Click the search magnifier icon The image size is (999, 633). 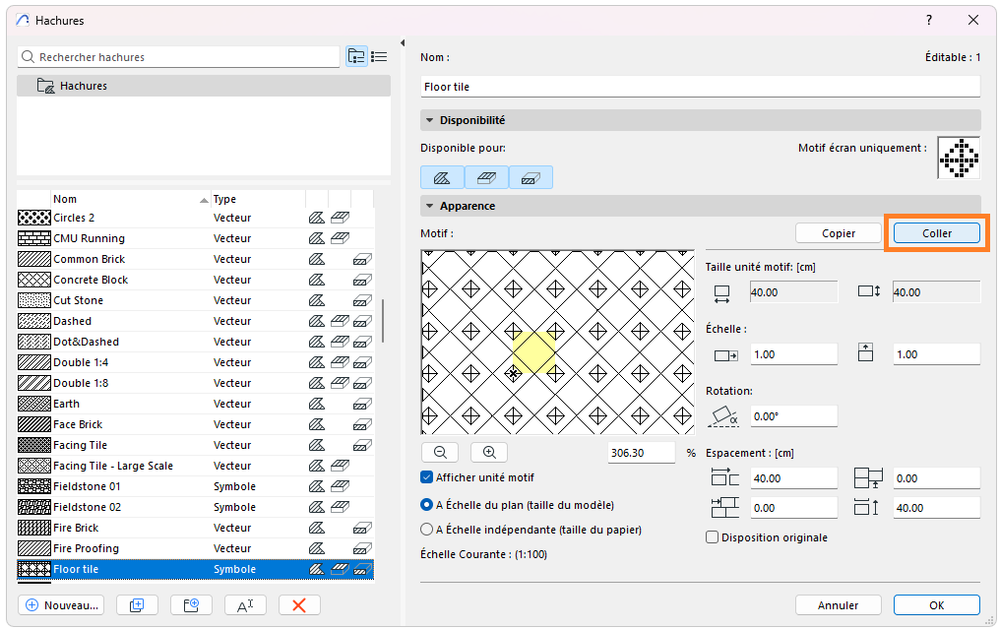pos(28,57)
